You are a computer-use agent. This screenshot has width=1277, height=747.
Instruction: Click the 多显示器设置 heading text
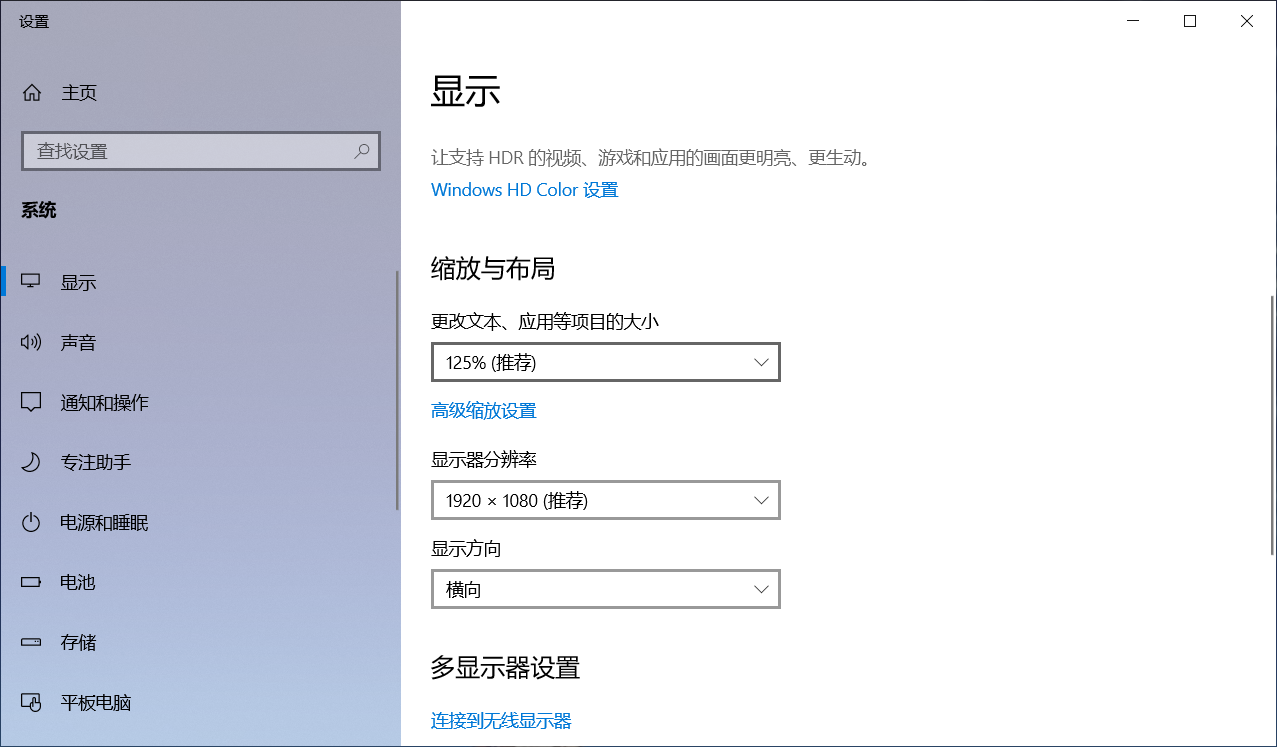[505, 667]
